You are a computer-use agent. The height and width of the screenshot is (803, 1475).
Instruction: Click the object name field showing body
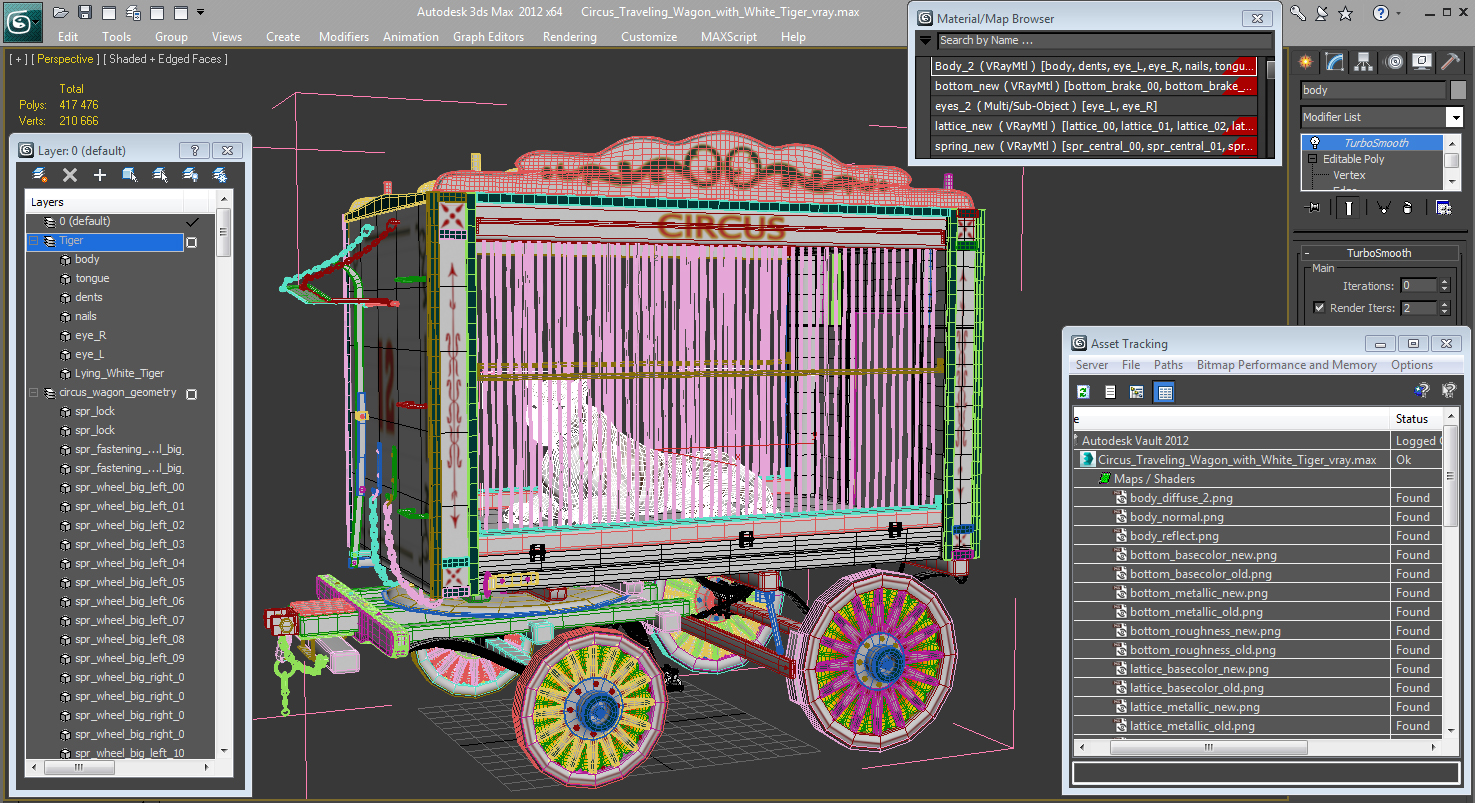[1372, 90]
